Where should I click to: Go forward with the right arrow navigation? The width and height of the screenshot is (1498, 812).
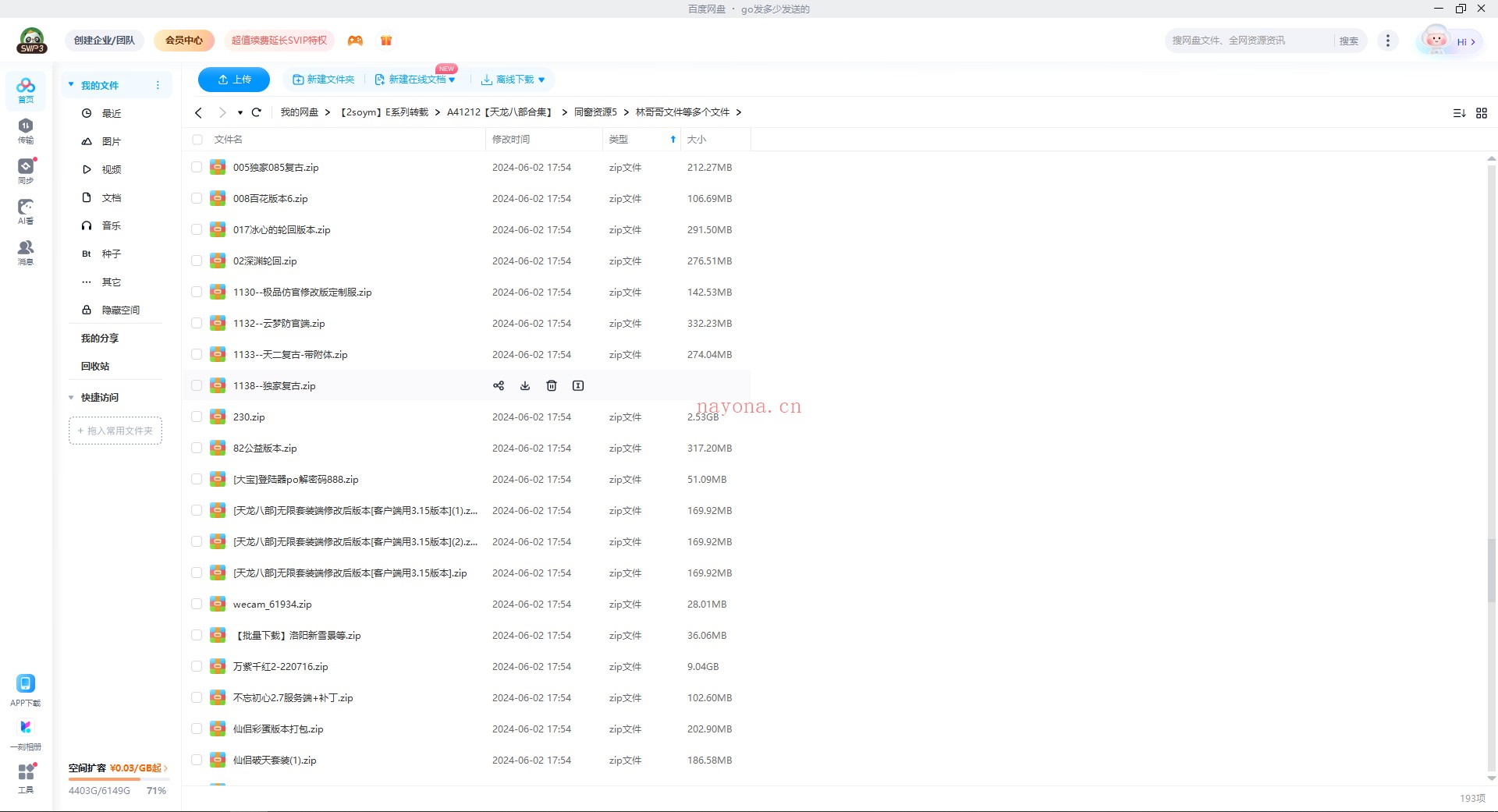click(x=222, y=112)
